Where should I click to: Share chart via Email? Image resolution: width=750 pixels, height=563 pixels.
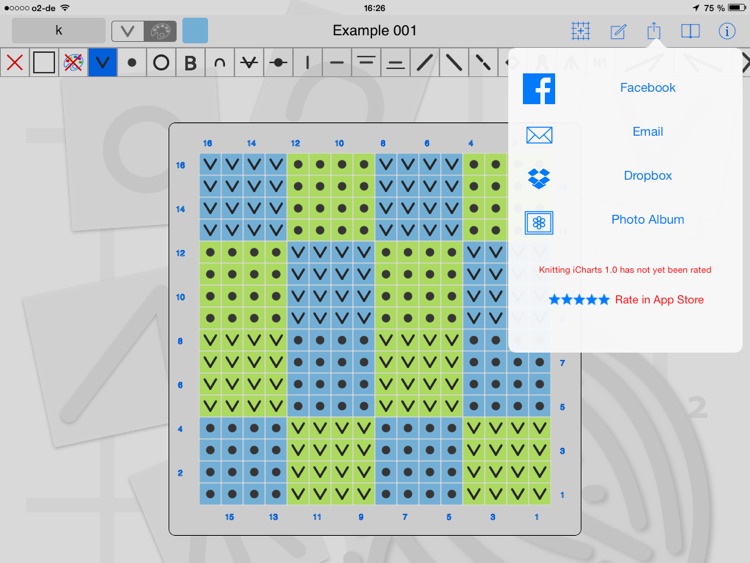point(648,132)
